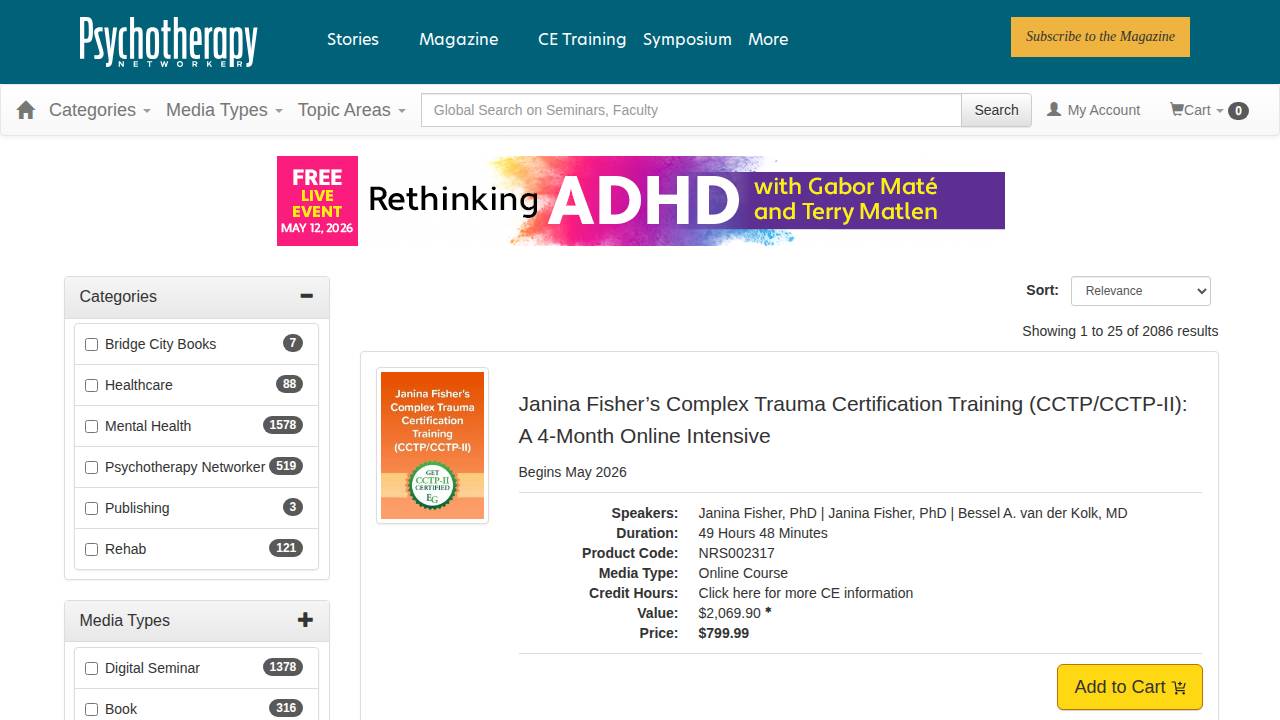This screenshot has height=720, width=1280.
Task: Select the Rehab category checkbox
Action: click(92, 549)
